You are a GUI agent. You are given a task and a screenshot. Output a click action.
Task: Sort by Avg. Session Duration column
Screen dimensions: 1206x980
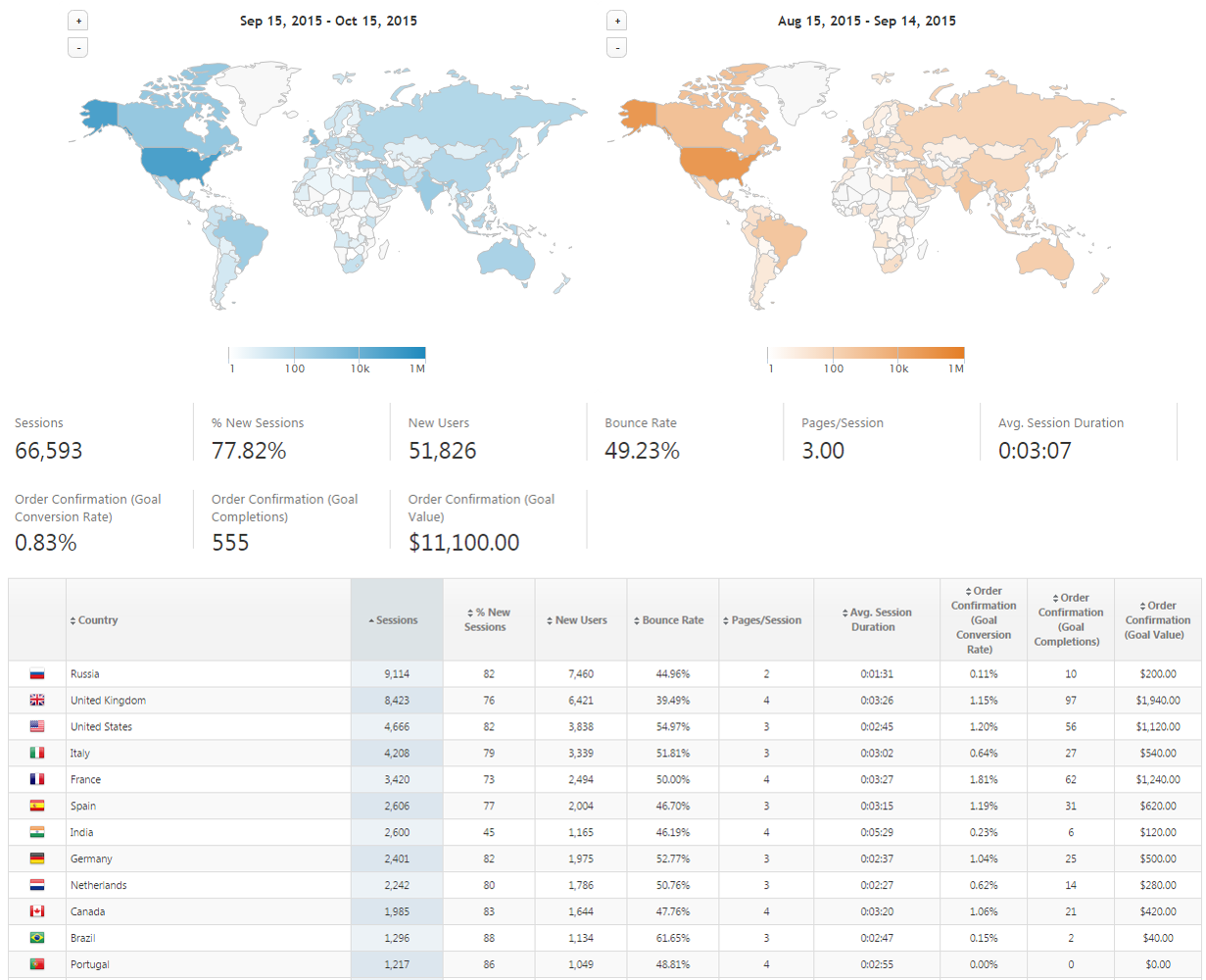pos(876,619)
